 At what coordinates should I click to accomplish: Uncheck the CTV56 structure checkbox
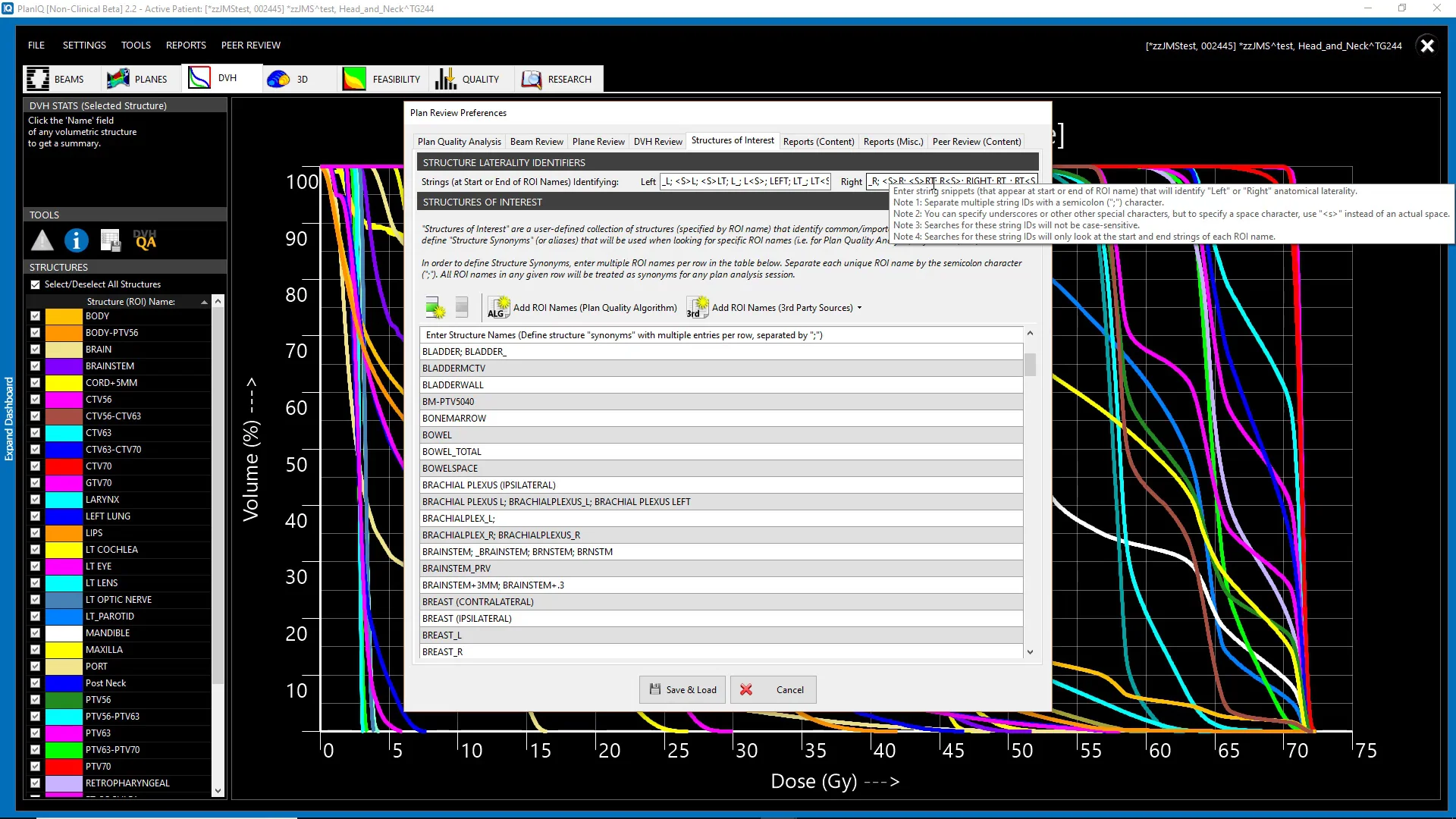(x=35, y=400)
